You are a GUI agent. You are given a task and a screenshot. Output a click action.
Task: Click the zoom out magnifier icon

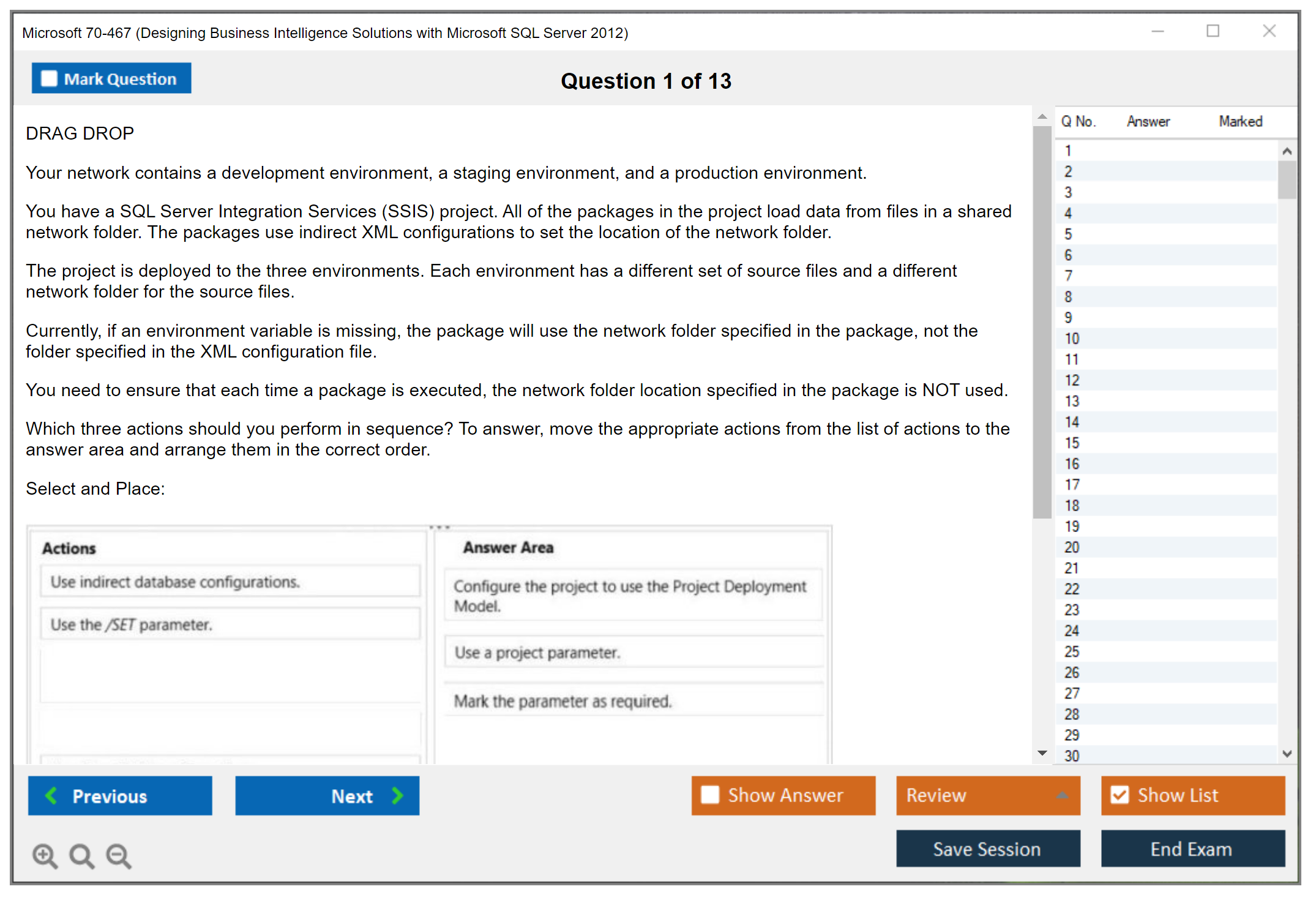[118, 855]
